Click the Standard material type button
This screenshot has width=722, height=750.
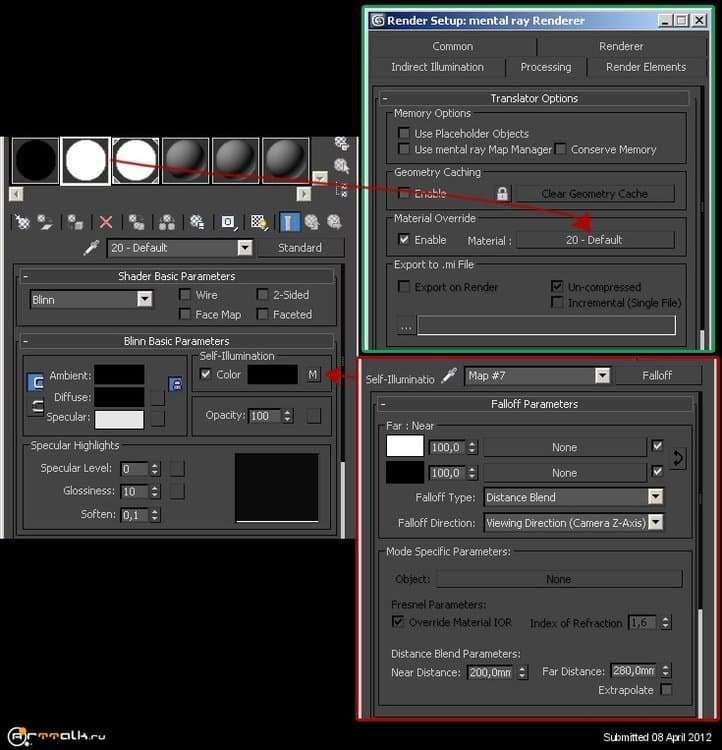pyautogui.click(x=300, y=247)
